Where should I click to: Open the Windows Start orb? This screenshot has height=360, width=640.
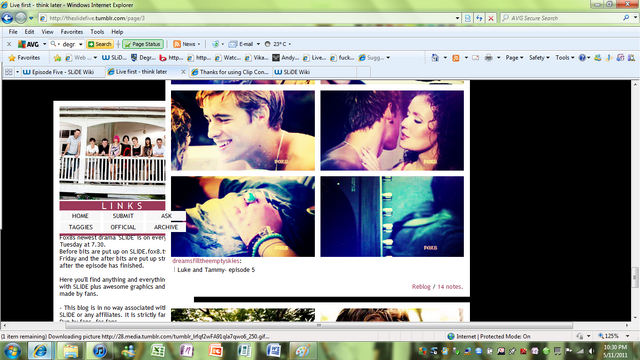coord(12,351)
